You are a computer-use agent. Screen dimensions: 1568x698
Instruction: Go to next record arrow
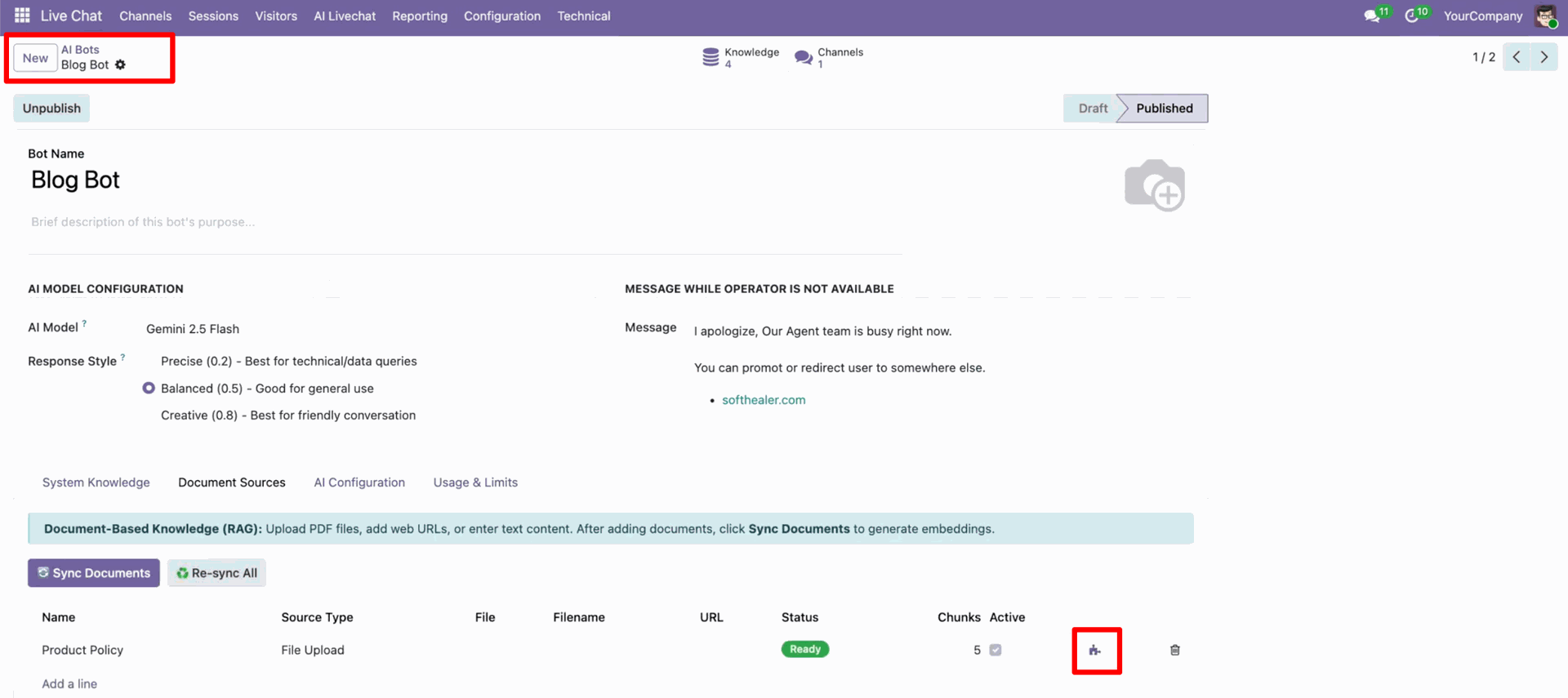click(1543, 57)
